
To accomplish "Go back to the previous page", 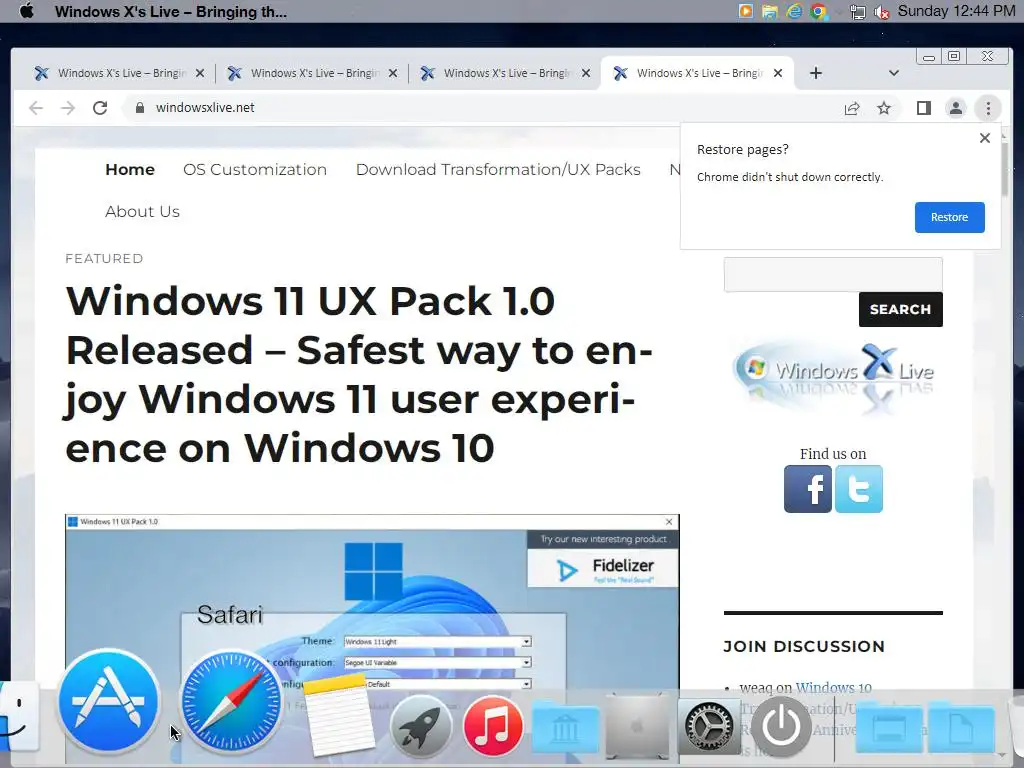I will coord(36,108).
